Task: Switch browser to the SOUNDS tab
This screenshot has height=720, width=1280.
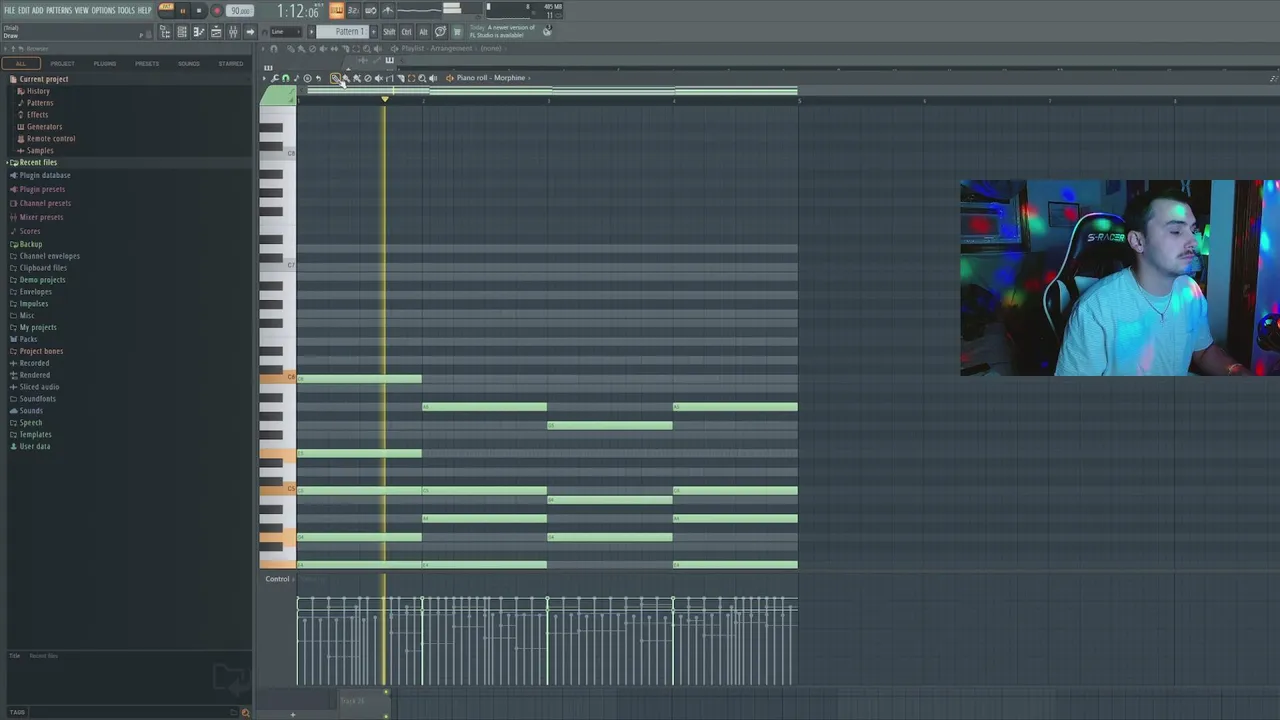Action: point(189,63)
